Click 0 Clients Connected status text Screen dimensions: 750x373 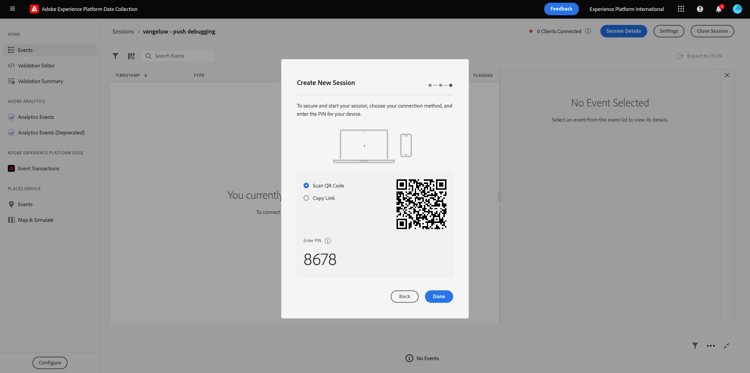coord(559,31)
